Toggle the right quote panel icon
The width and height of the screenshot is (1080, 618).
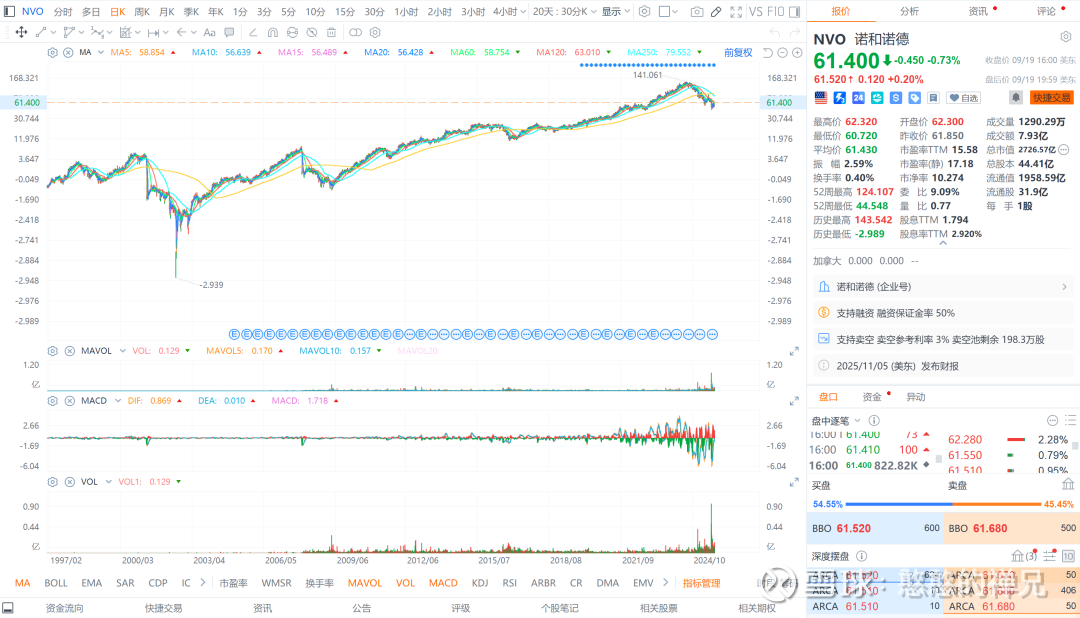click(x=794, y=12)
